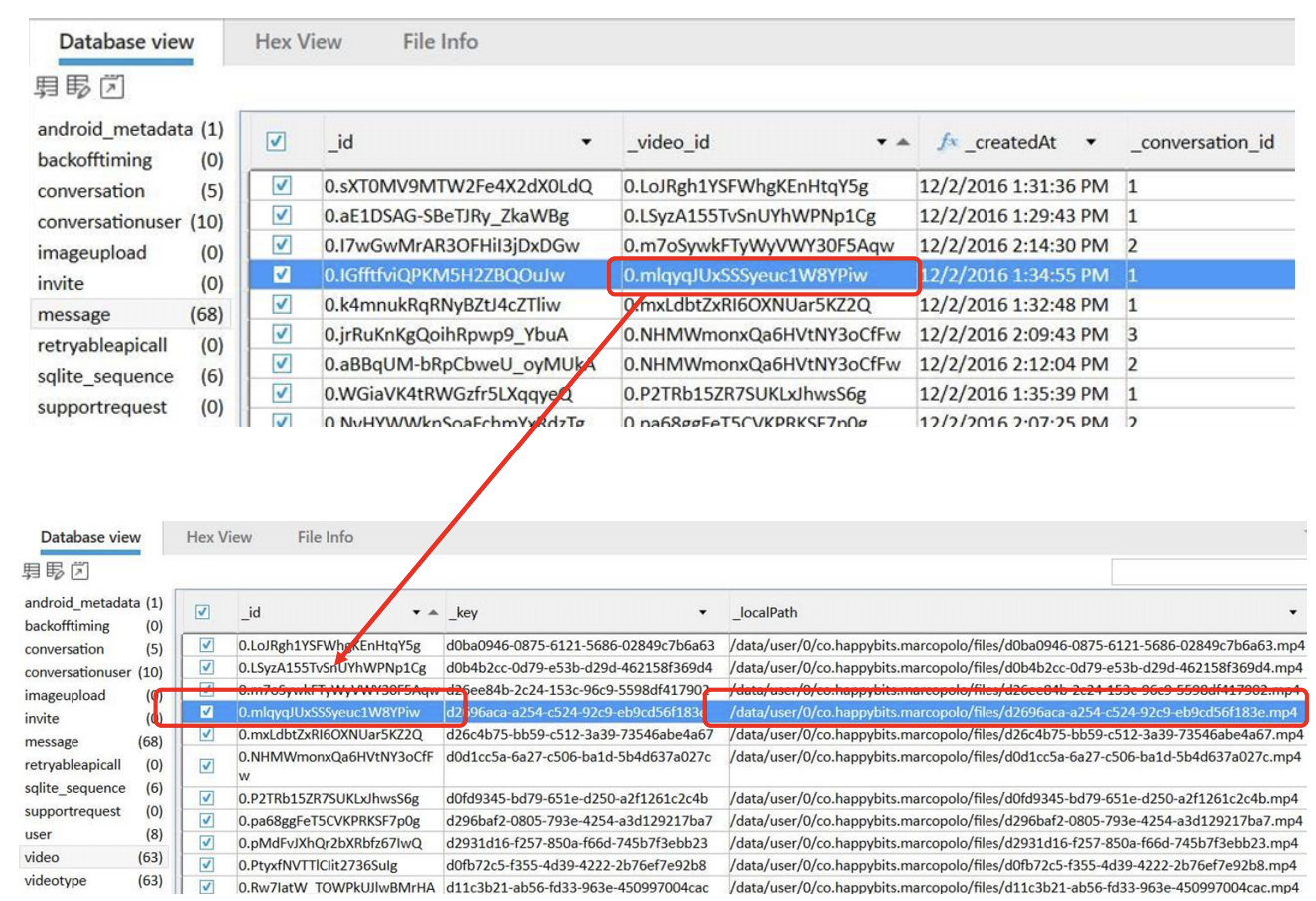
Task: Open the _createdAt column filter dropdown
Action: click(1091, 142)
